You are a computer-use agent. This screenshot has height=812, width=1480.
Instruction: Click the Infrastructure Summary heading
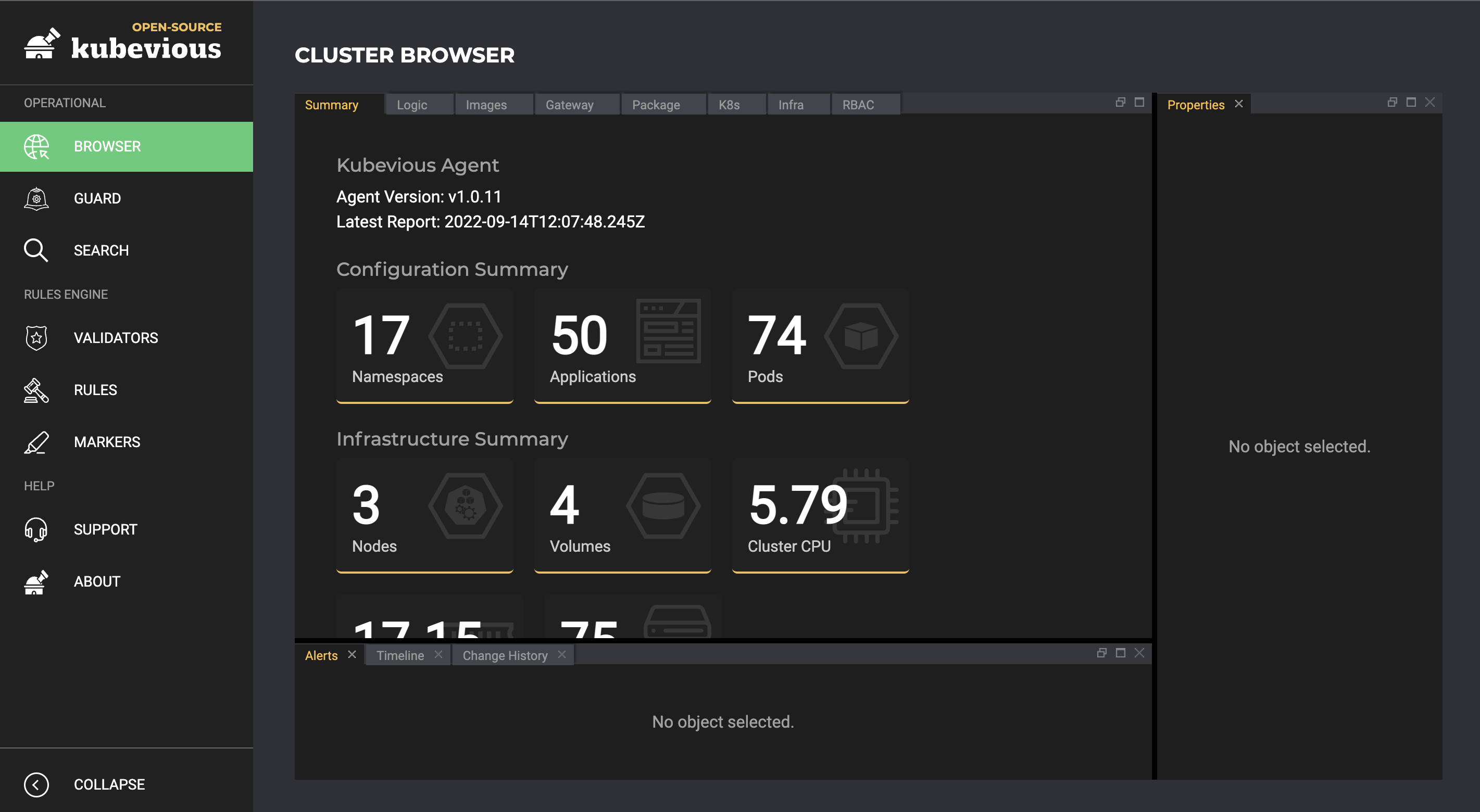click(452, 439)
